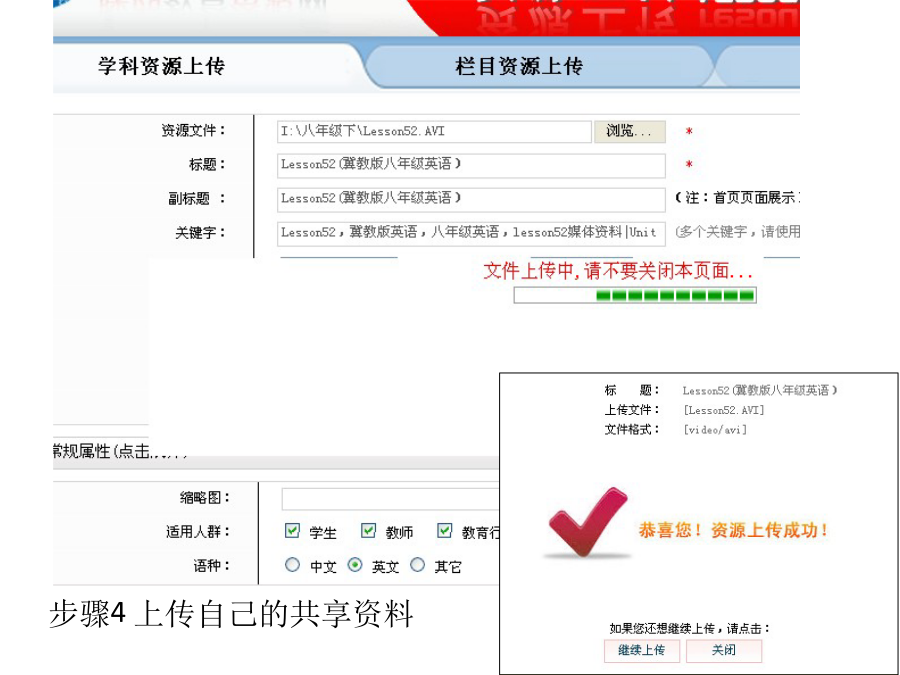Image resolution: width=900 pixels, height=675 pixels.
Task: Select the 英文 language radio button
Action: (x=355, y=565)
